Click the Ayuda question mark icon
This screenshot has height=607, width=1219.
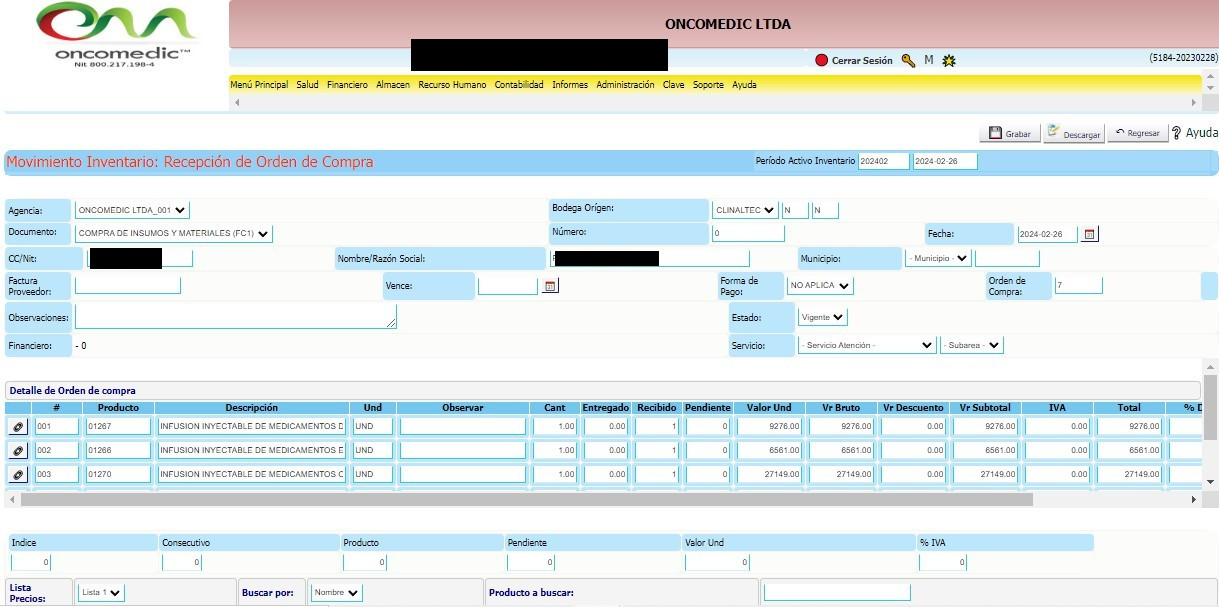[1177, 133]
